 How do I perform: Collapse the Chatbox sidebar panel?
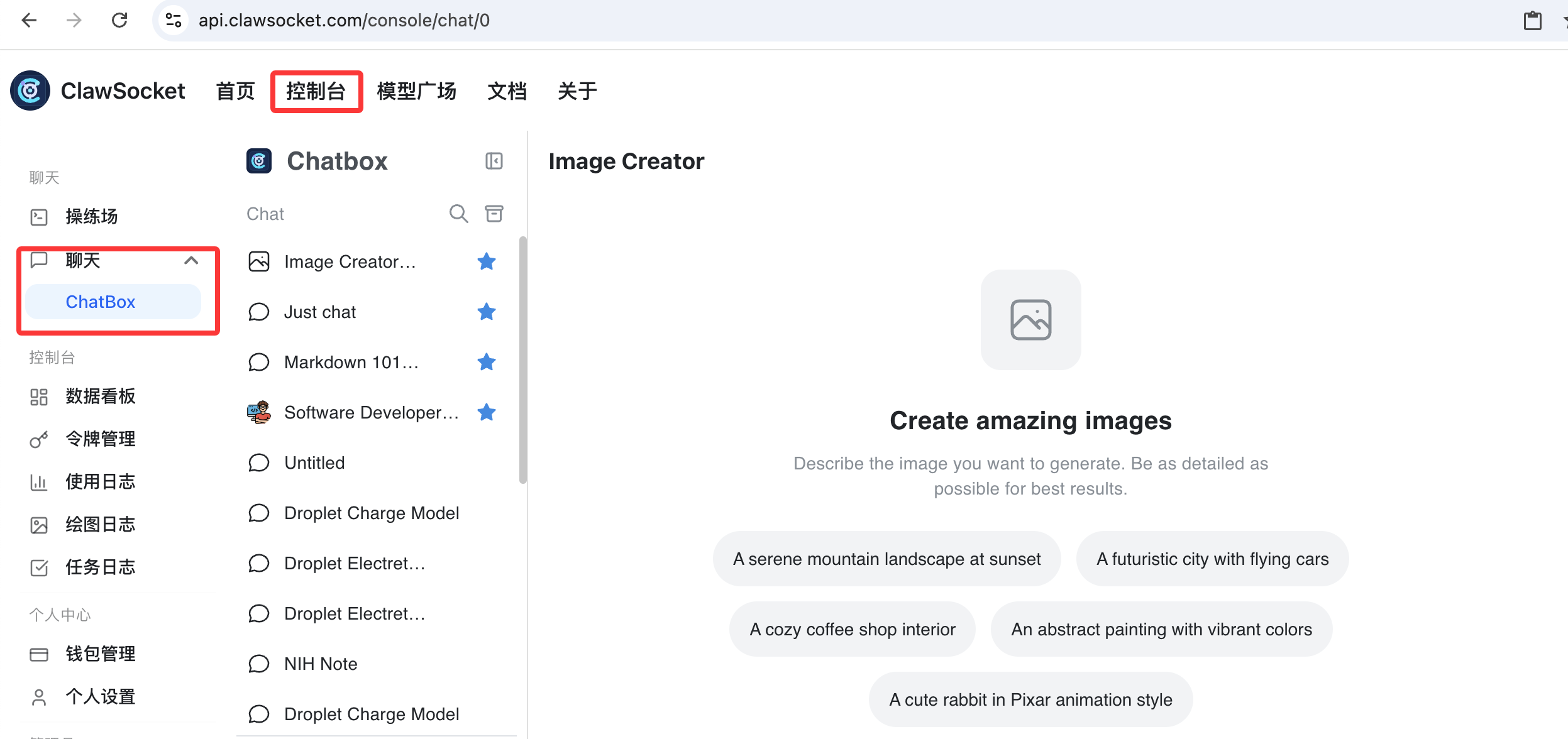click(494, 161)
